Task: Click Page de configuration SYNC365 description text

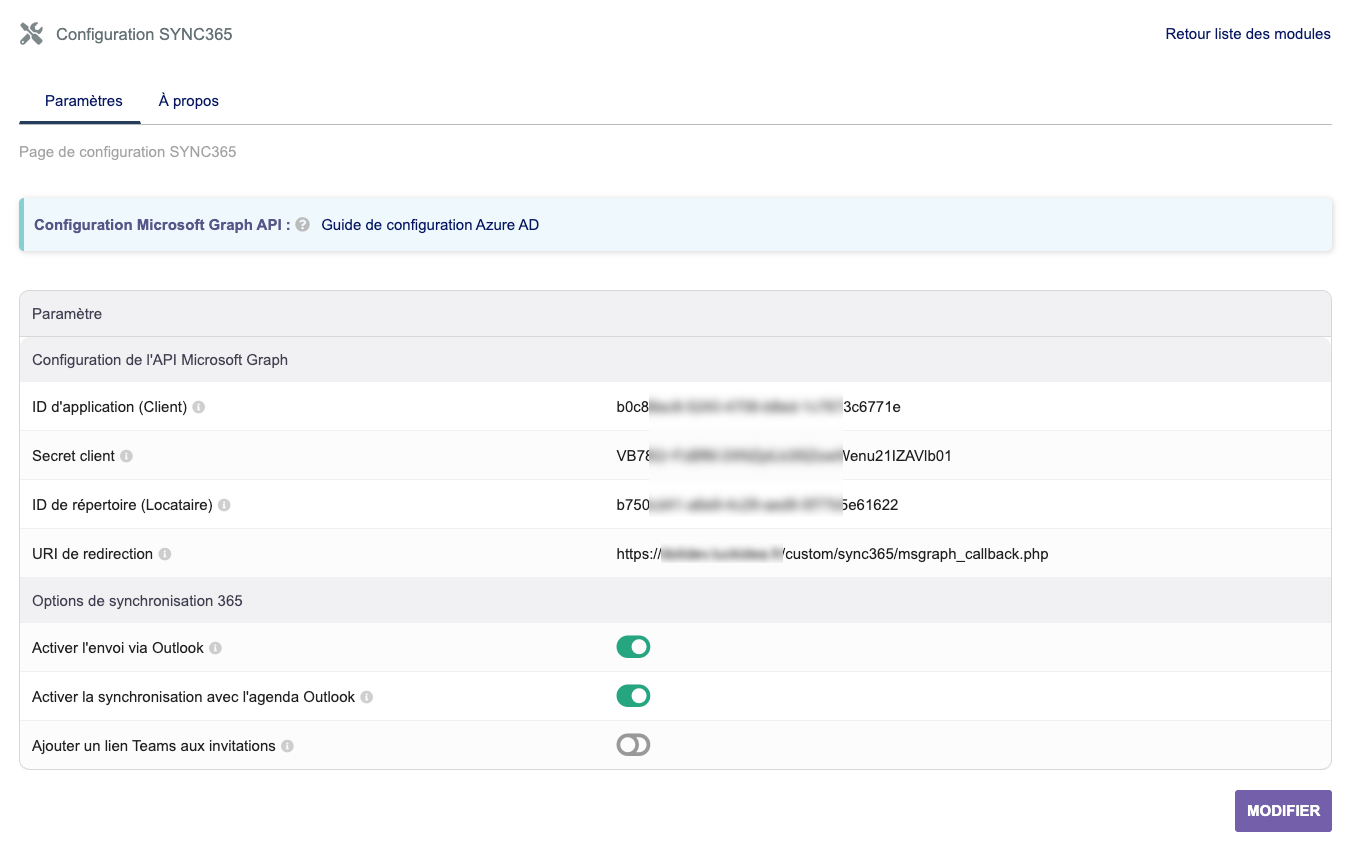Action: click(x=128, y=152)
